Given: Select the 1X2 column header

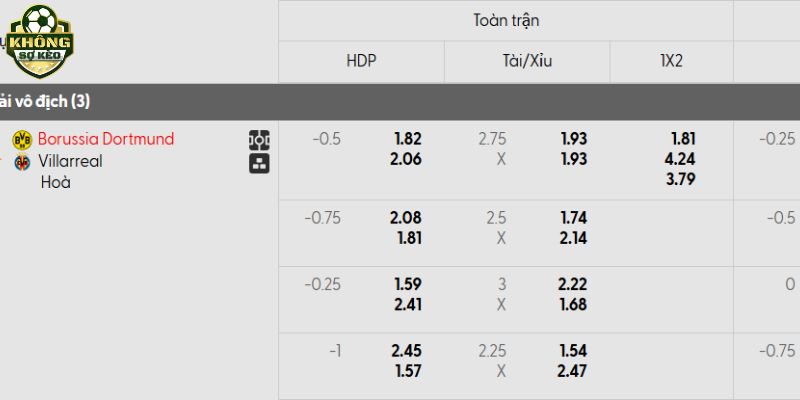Looking at the screenshot, I should (x=671, y=60).
